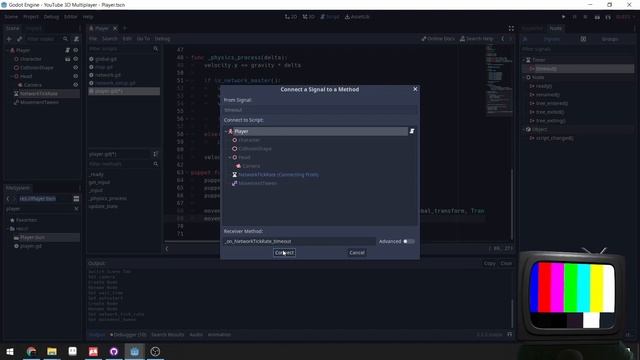Toggle visibility of Character node
Screen dimensions: 640x360
point(76,59)
